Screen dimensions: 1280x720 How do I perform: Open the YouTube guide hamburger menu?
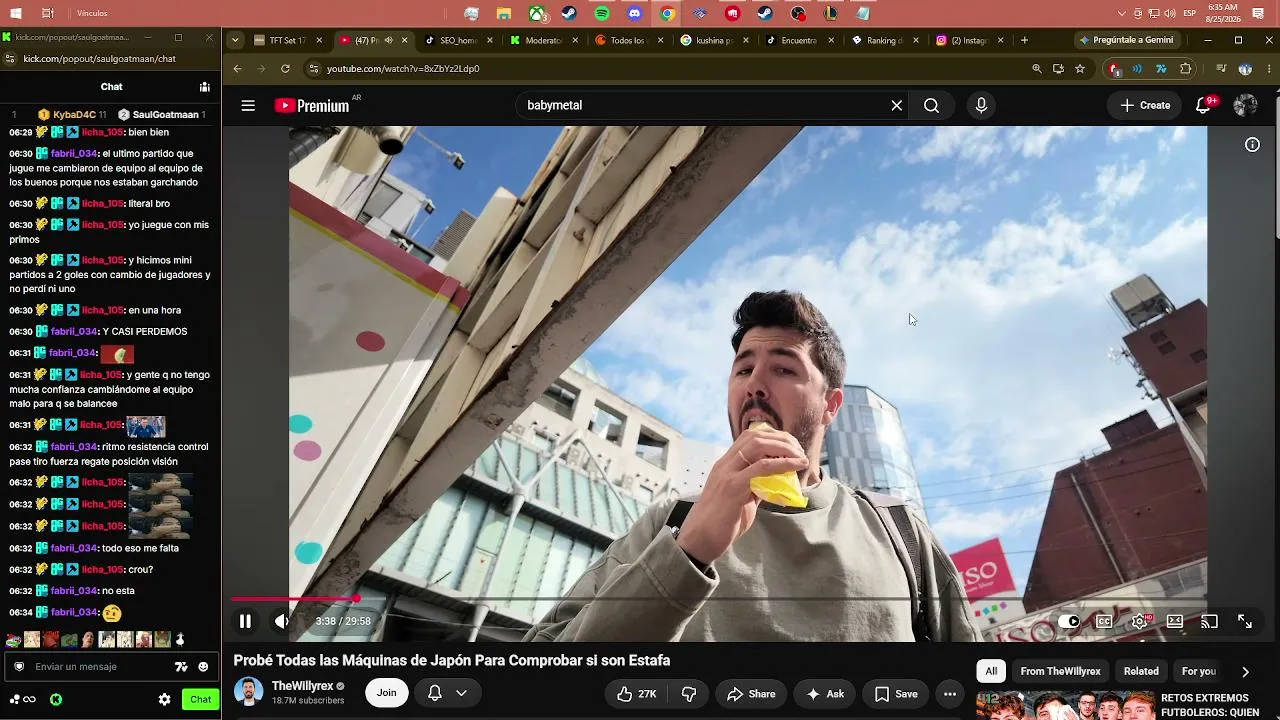(x=248, y=106)
